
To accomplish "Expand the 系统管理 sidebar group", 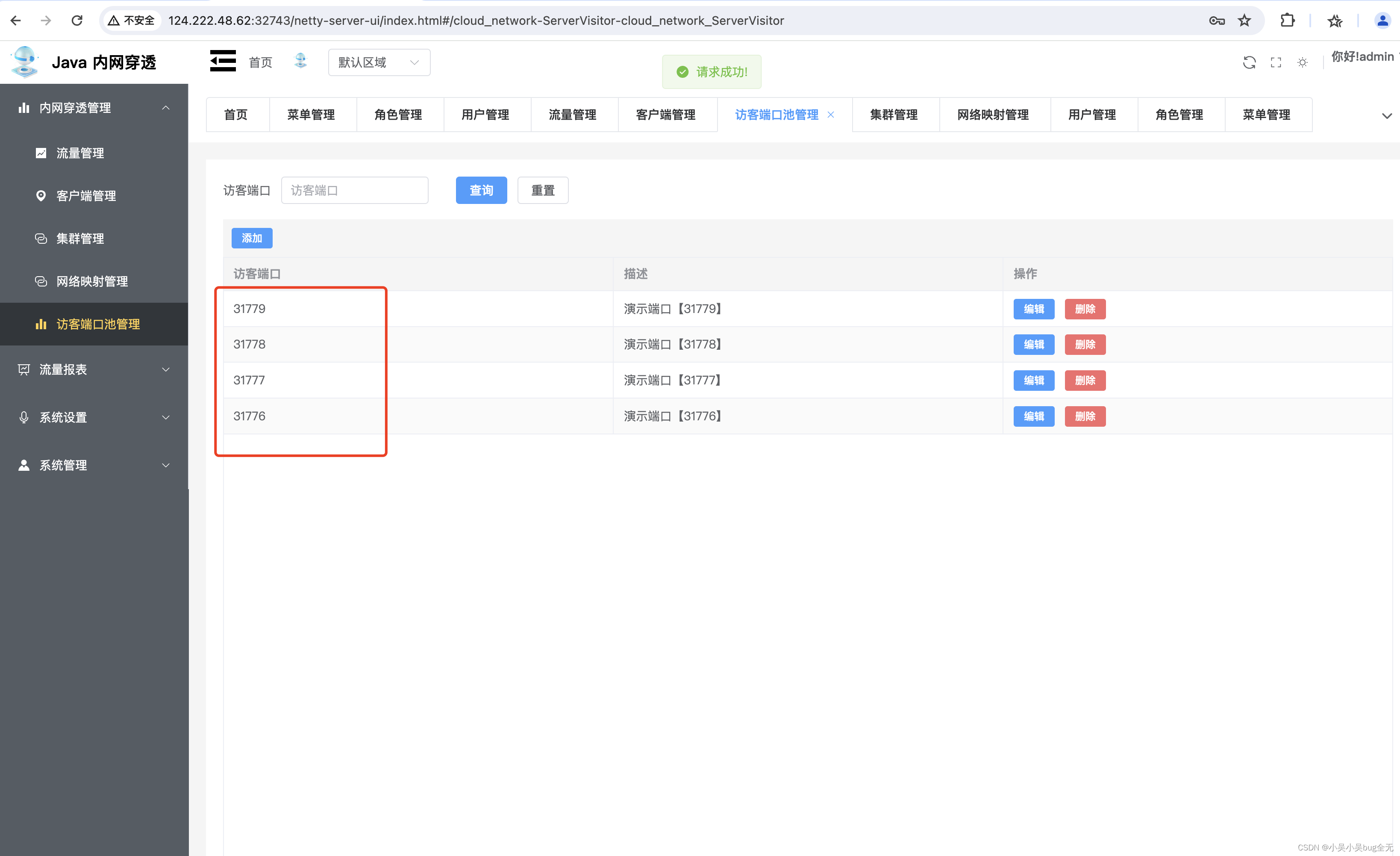I will coord(94,465).
